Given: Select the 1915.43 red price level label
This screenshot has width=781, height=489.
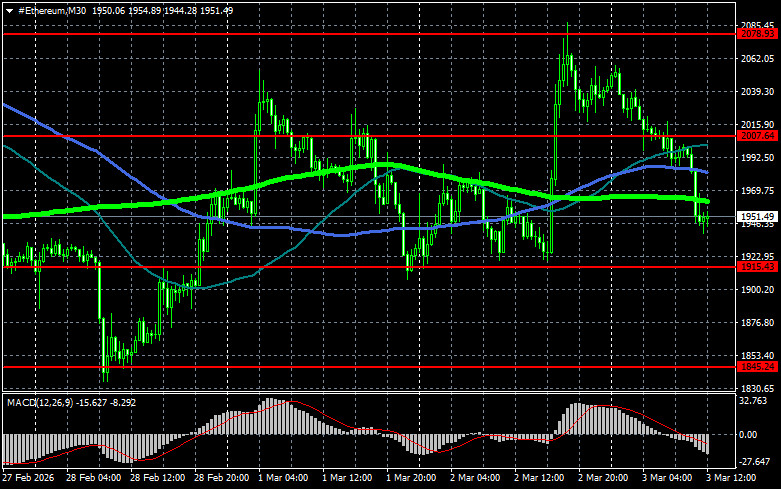Looking at the screenshot, I should click(758, 267).
